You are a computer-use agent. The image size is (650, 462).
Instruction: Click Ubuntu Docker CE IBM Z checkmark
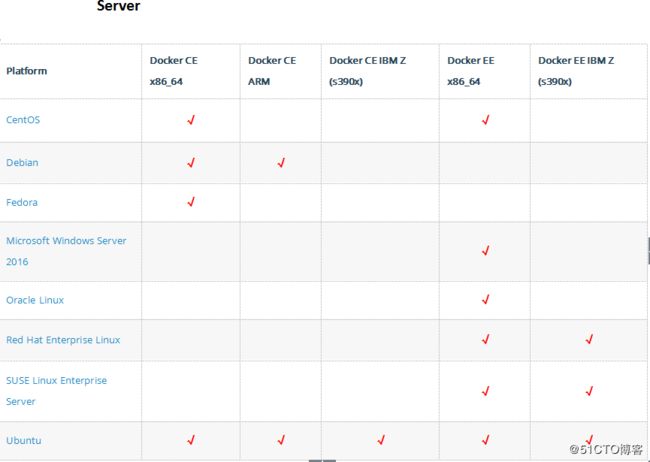[x=381, y=440]
